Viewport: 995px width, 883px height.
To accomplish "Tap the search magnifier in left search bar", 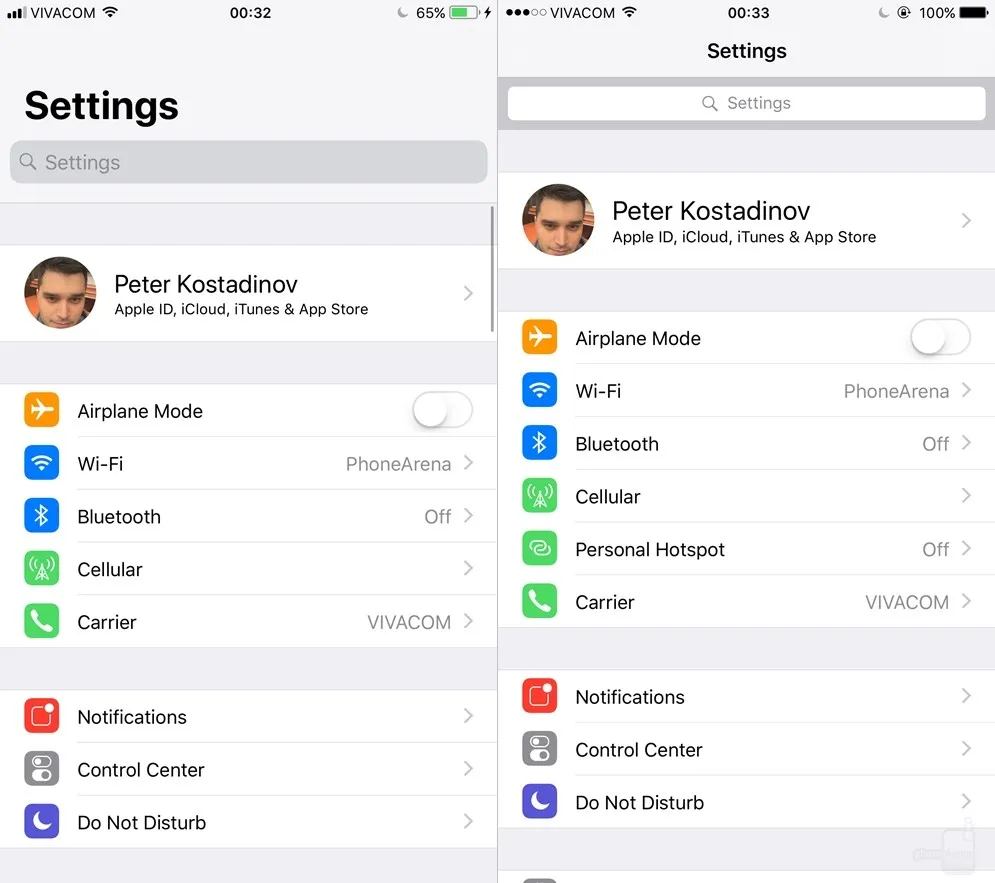I will click(28, 162).
